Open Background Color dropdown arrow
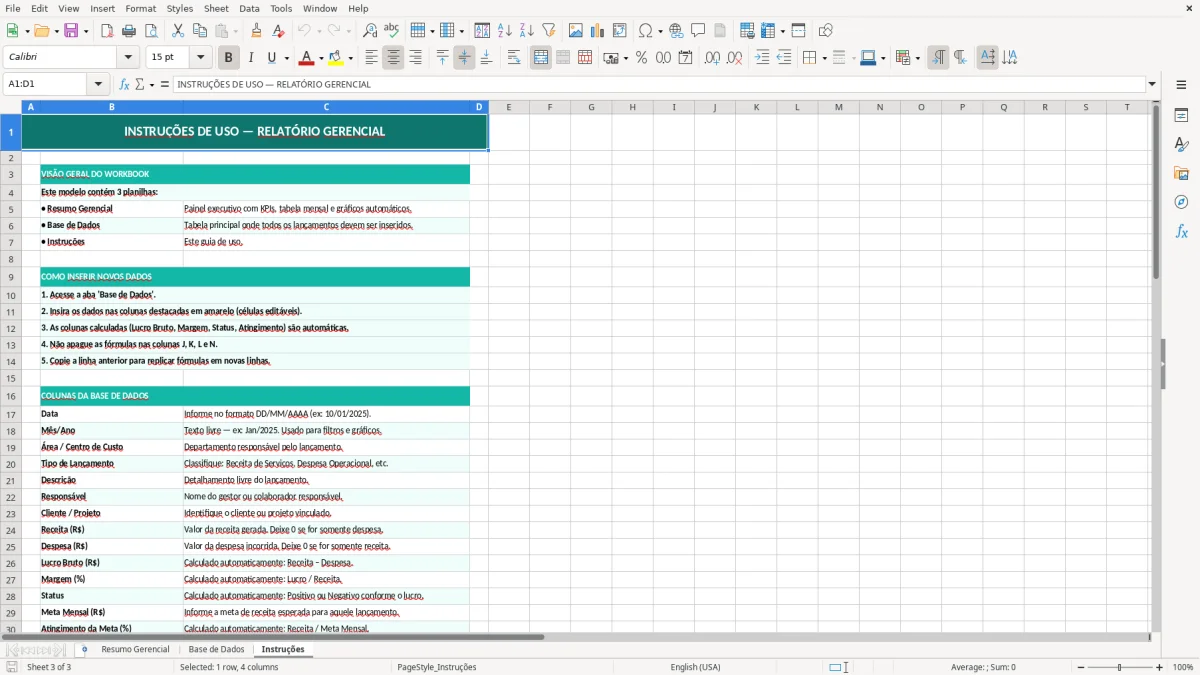Screen dimensions: 1200x675 pyautogui.click(x=350, y=58)
